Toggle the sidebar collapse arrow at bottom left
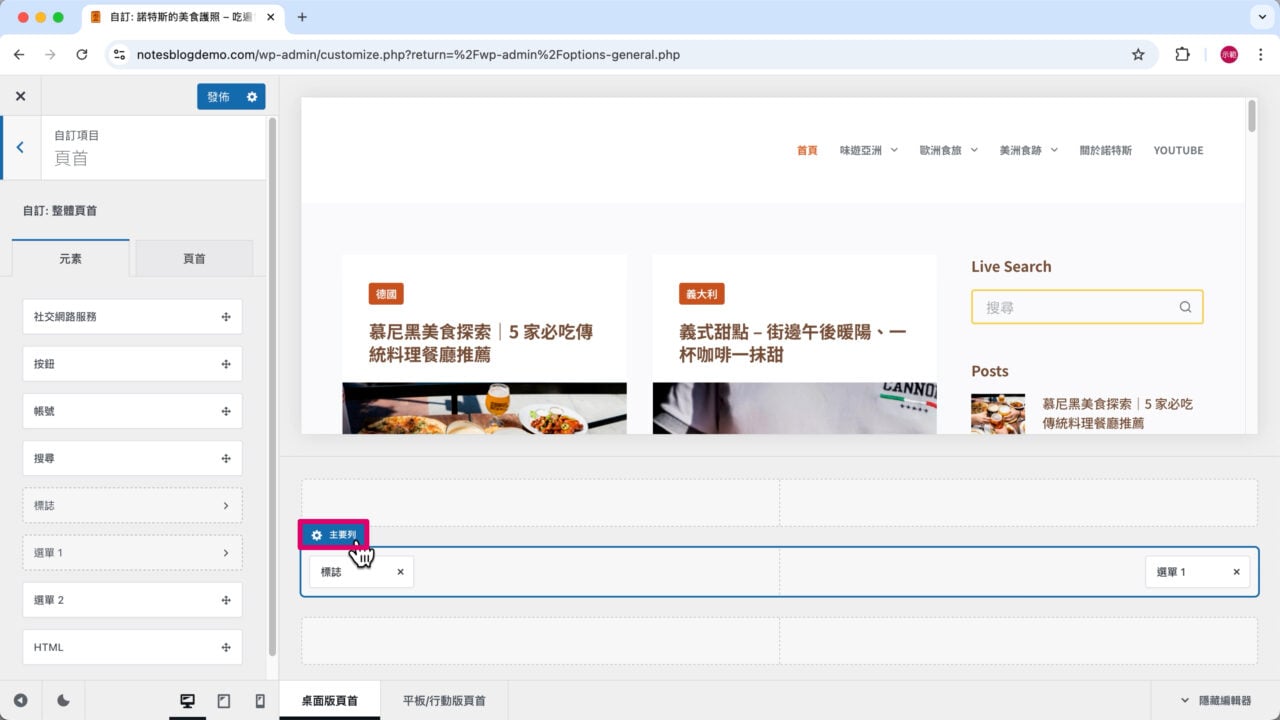 coord(22,700)
